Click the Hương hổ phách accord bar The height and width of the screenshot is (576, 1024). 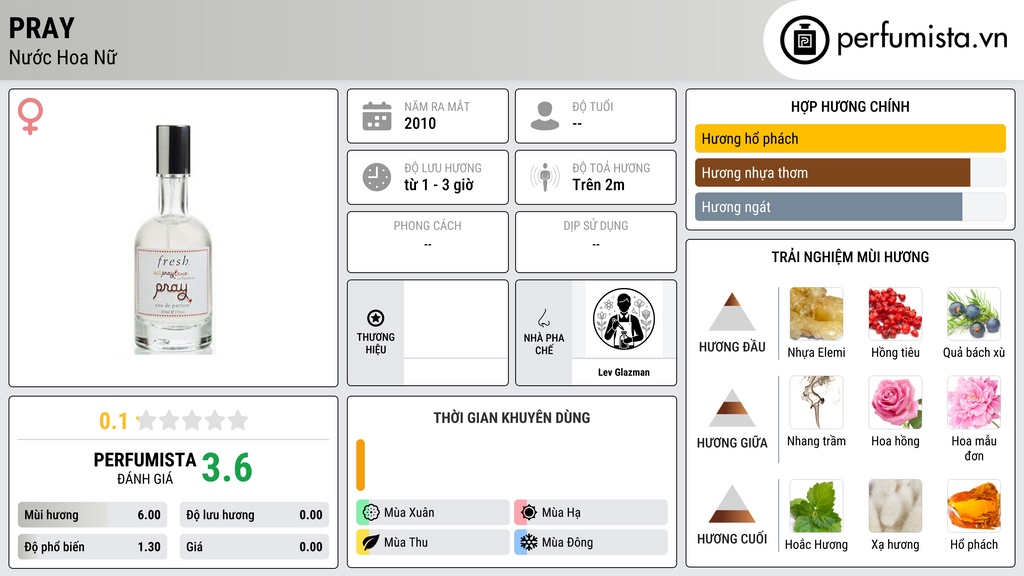tap(850, 138)
